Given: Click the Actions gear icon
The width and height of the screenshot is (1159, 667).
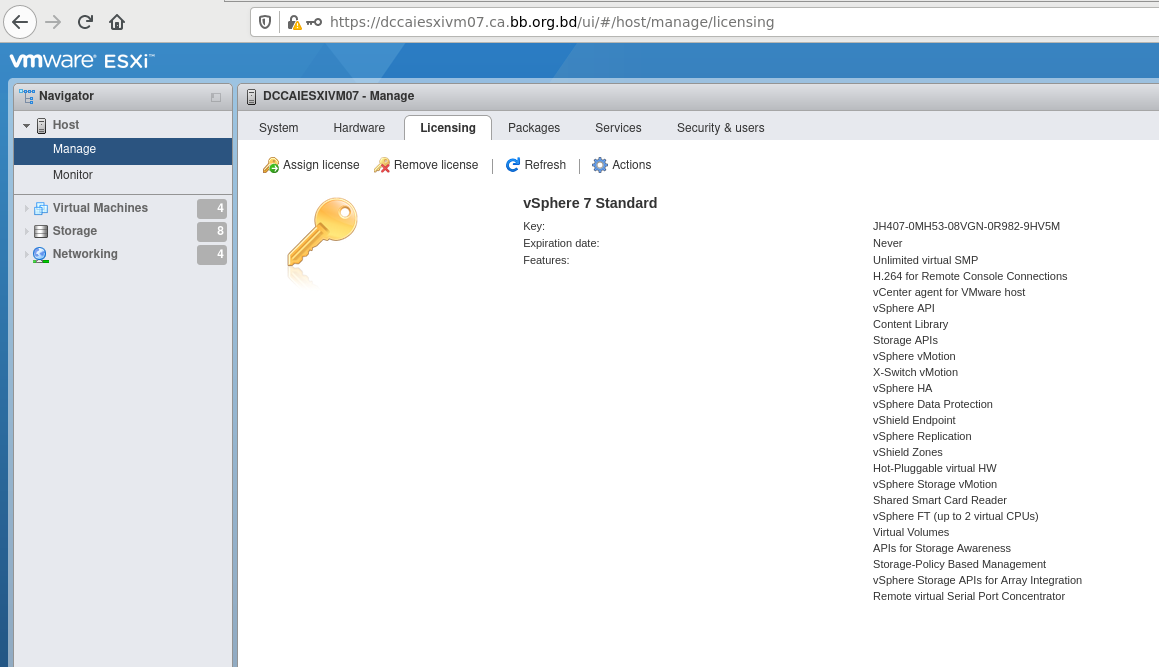Looking at the screenshot, I should tap(600, 165).
